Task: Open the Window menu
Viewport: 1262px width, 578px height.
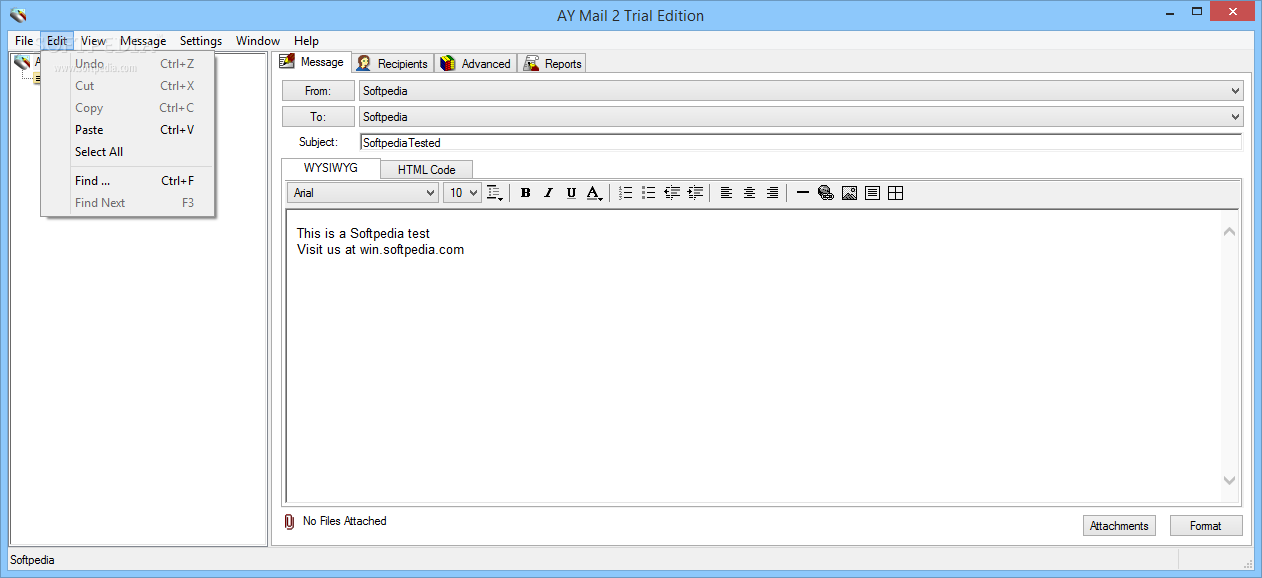Action: click(258, 41)
